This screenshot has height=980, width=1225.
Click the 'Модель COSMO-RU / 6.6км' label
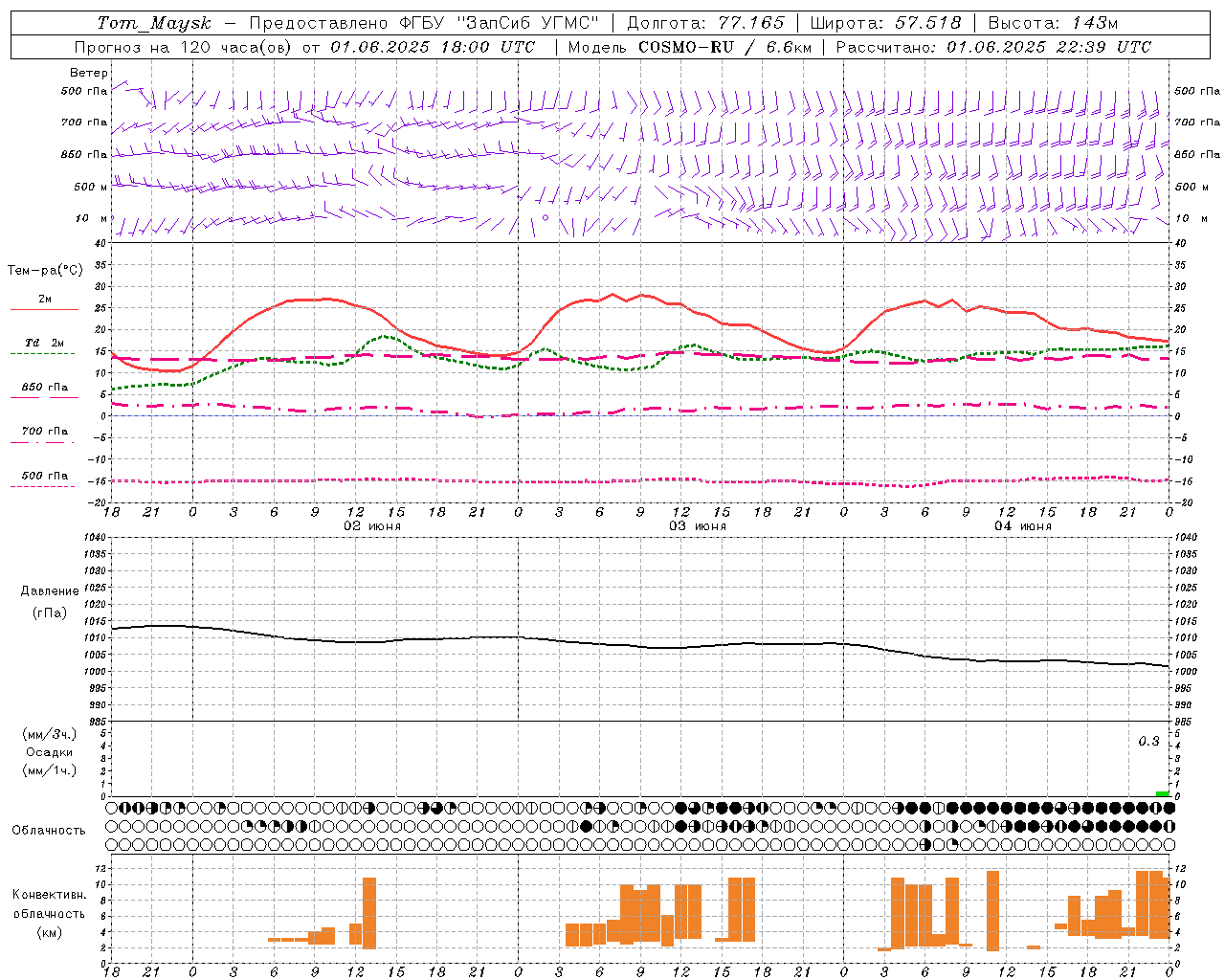tap(690, 47)
